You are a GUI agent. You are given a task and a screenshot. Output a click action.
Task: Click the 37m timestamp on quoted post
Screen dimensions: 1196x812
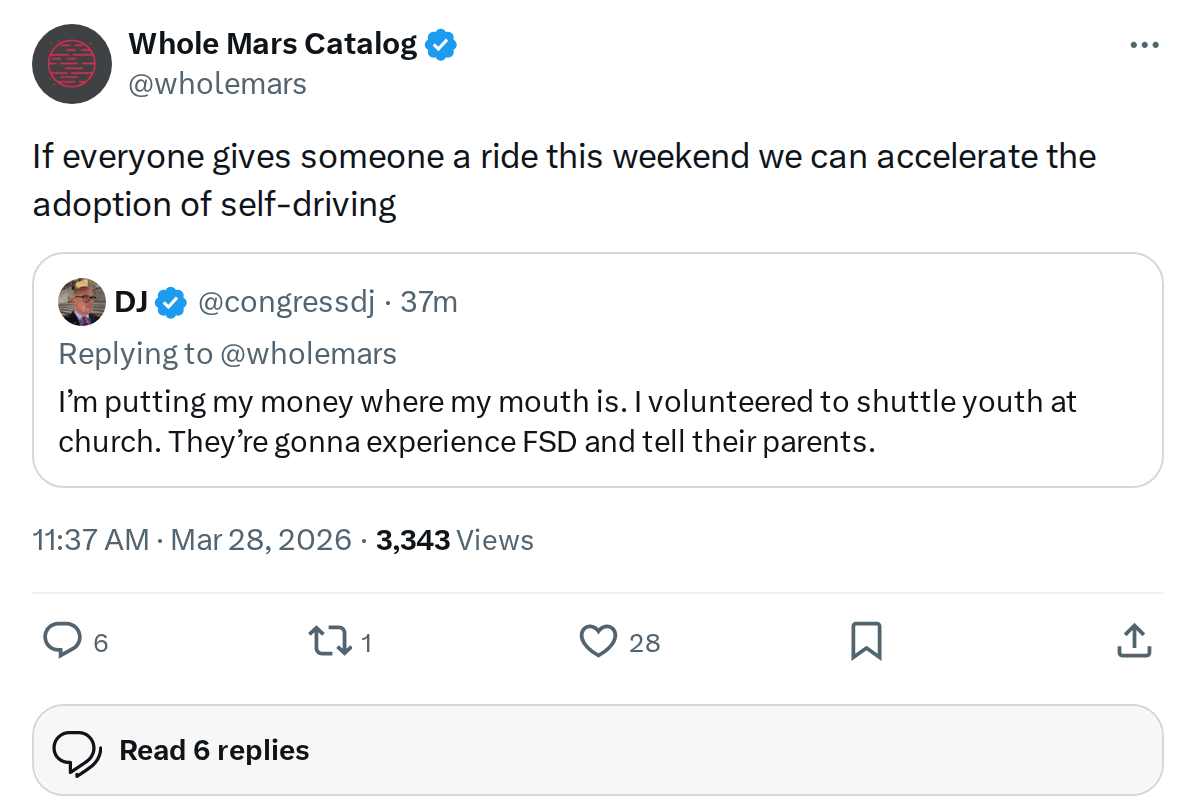[x=429, y=302]
